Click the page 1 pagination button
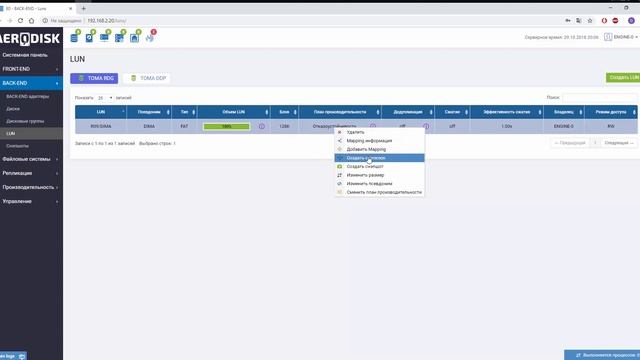Viewport: 640px width, 360px height. pos(595,143)
